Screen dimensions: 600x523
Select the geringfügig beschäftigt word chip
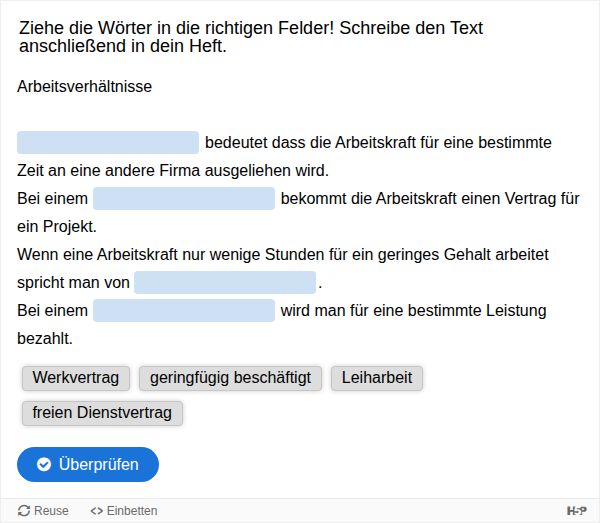230,378
